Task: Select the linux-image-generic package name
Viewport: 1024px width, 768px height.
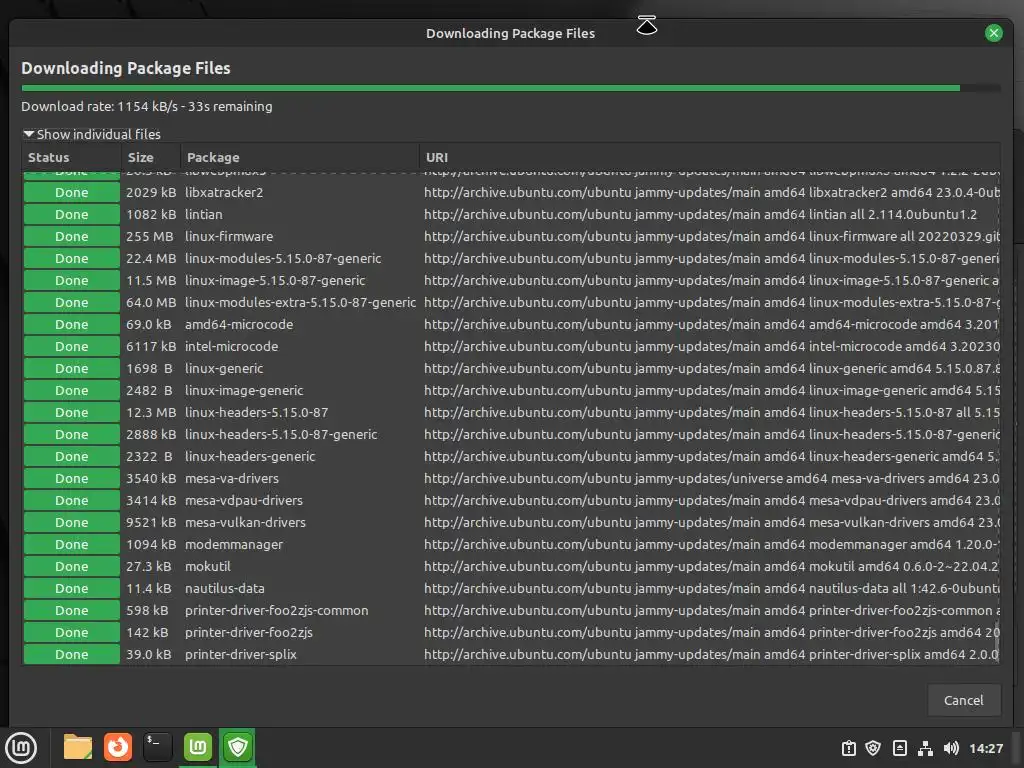Action: pyautogui.click(x=244, y=391)
